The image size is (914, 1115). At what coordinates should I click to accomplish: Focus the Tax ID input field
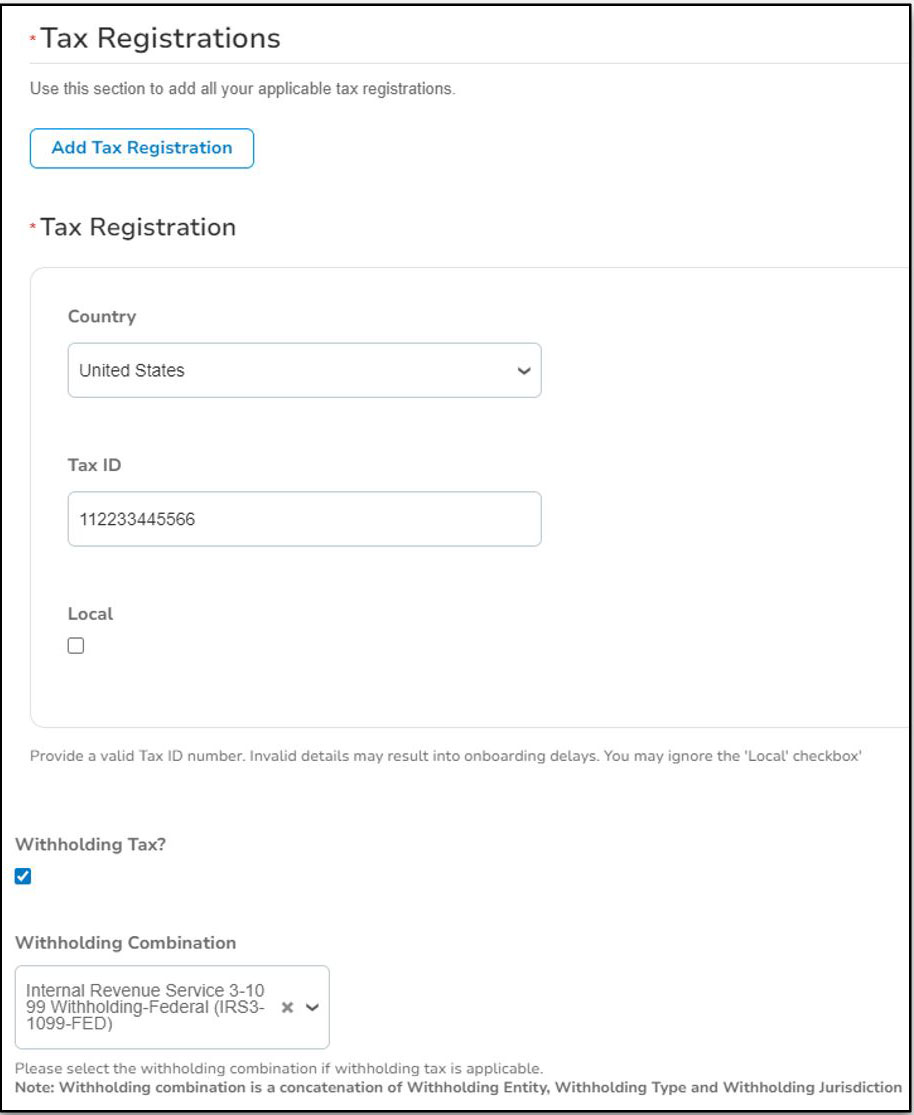[304, 518]
